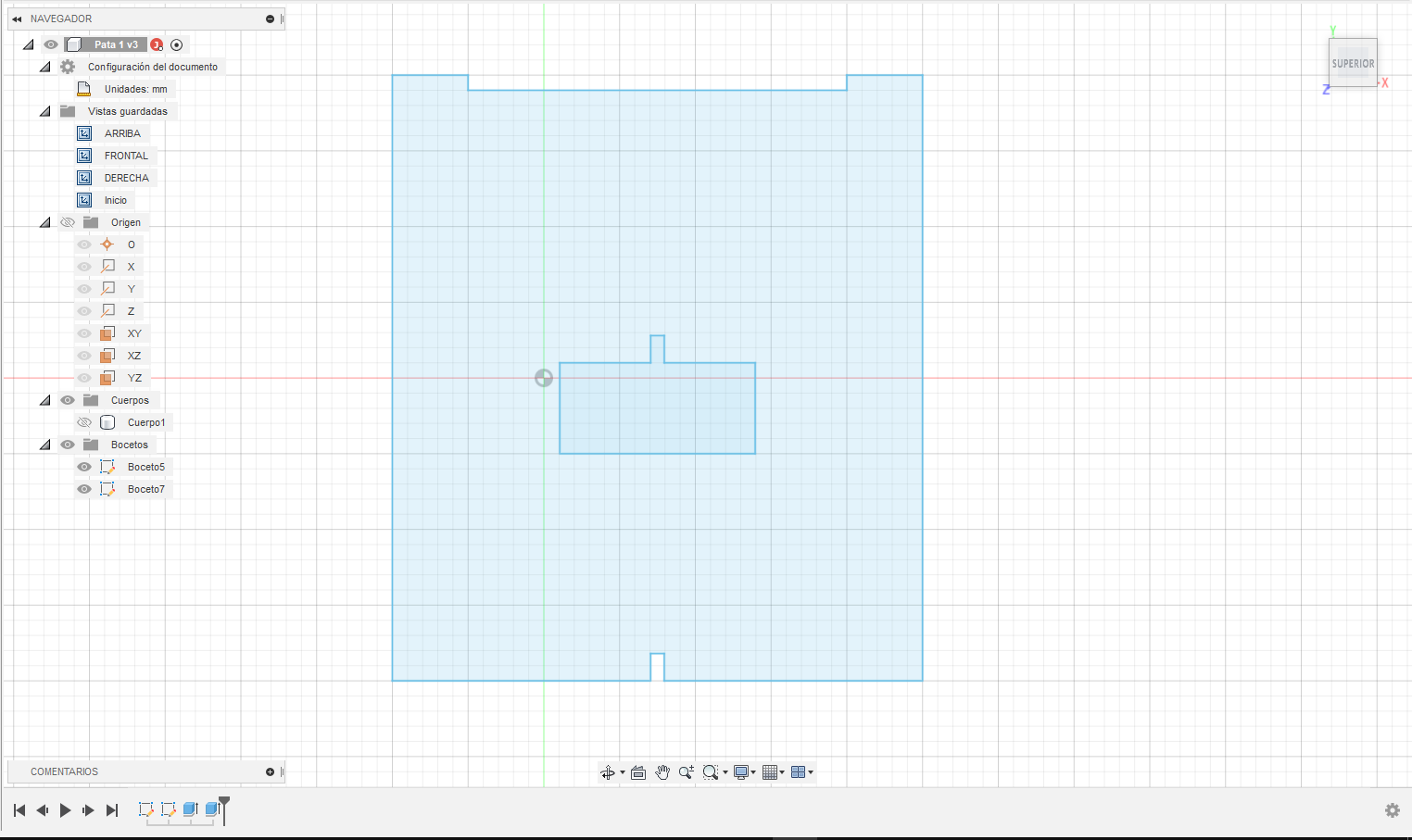Open the Viewports dropdown arrow

pyautogui.click(x=811, y=772)
